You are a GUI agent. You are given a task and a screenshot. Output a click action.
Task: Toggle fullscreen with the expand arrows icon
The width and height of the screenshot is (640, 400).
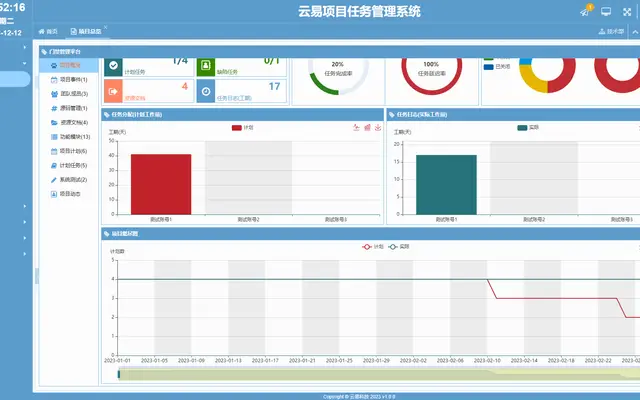627,12
